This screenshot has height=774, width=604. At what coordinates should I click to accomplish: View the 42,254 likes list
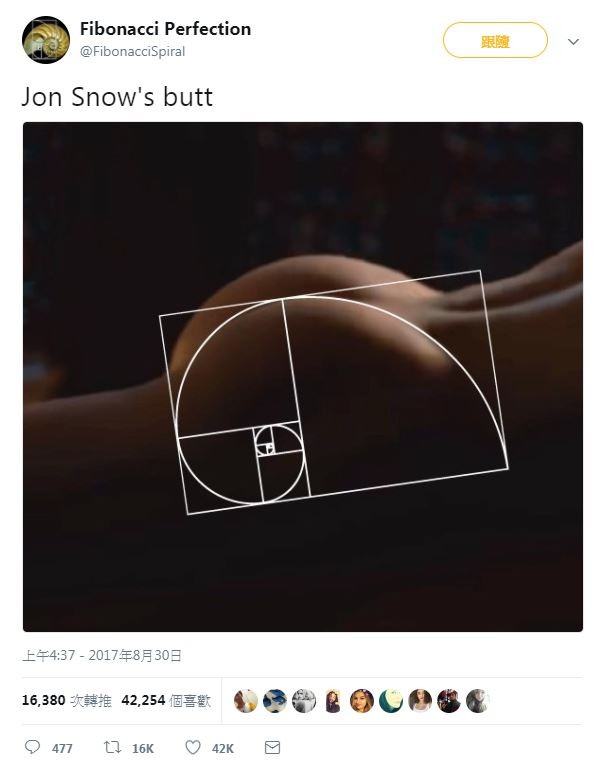point(166,700)
